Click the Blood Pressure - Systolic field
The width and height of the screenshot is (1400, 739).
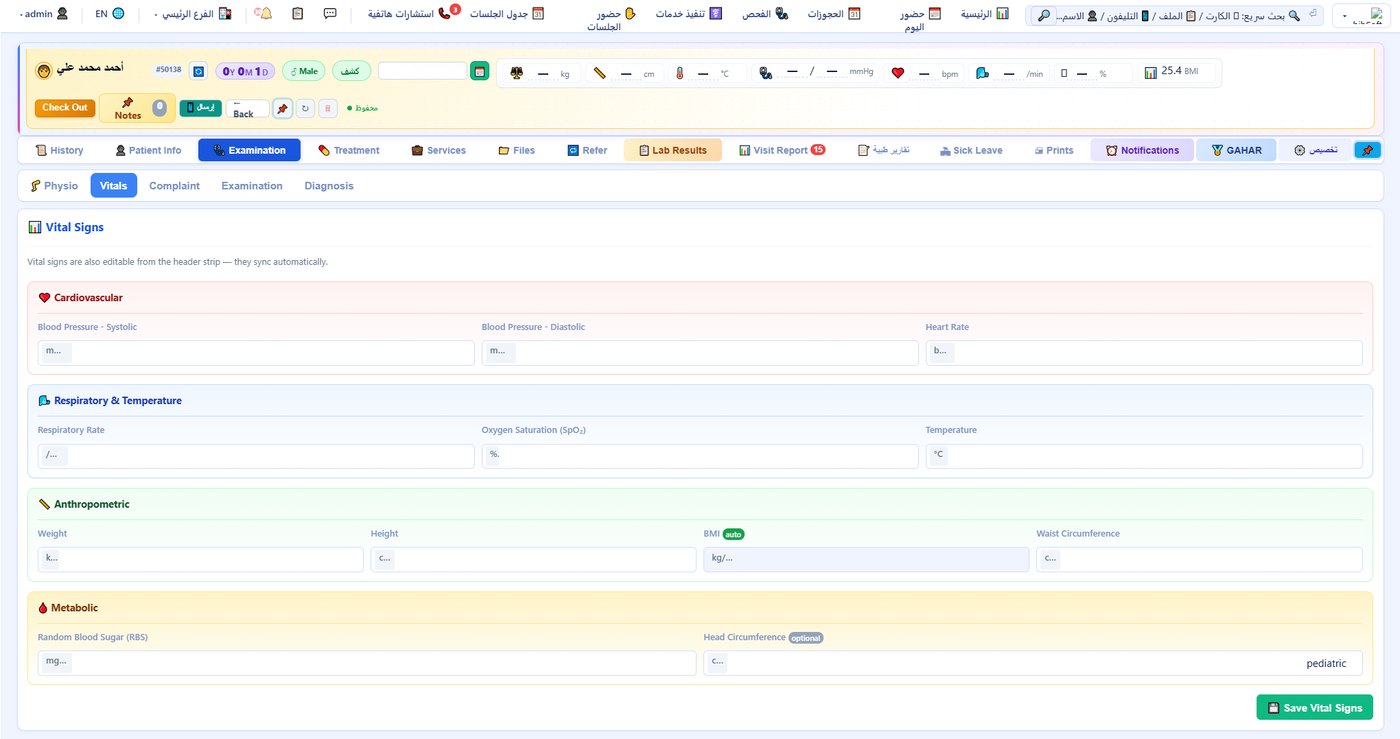[256, 353]
